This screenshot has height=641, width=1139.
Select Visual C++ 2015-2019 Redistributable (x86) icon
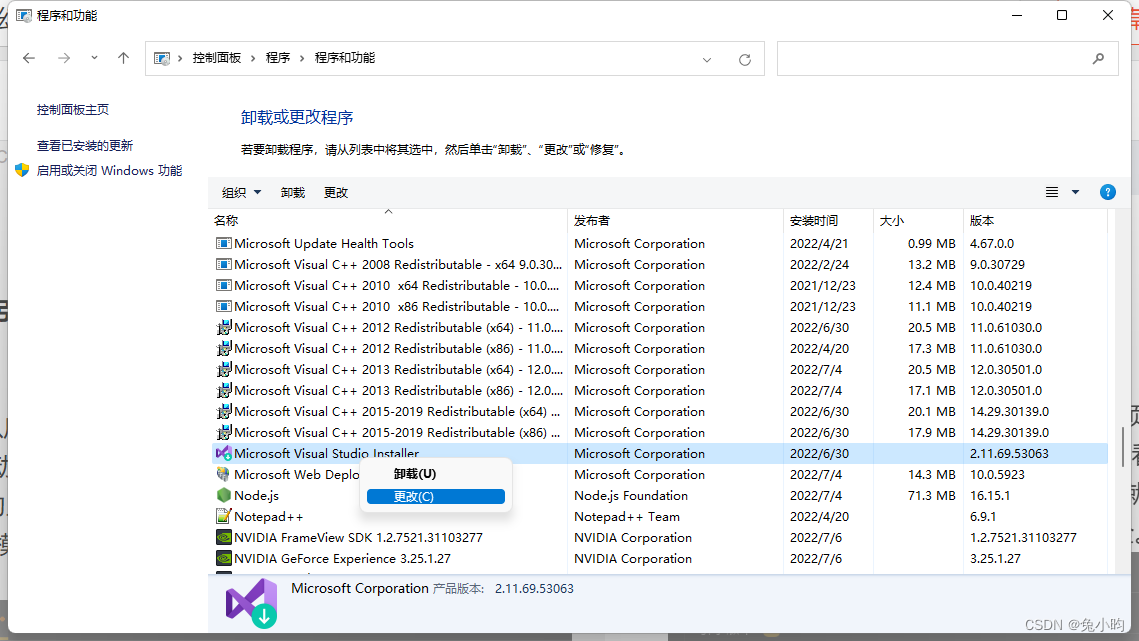coord(224,432)
